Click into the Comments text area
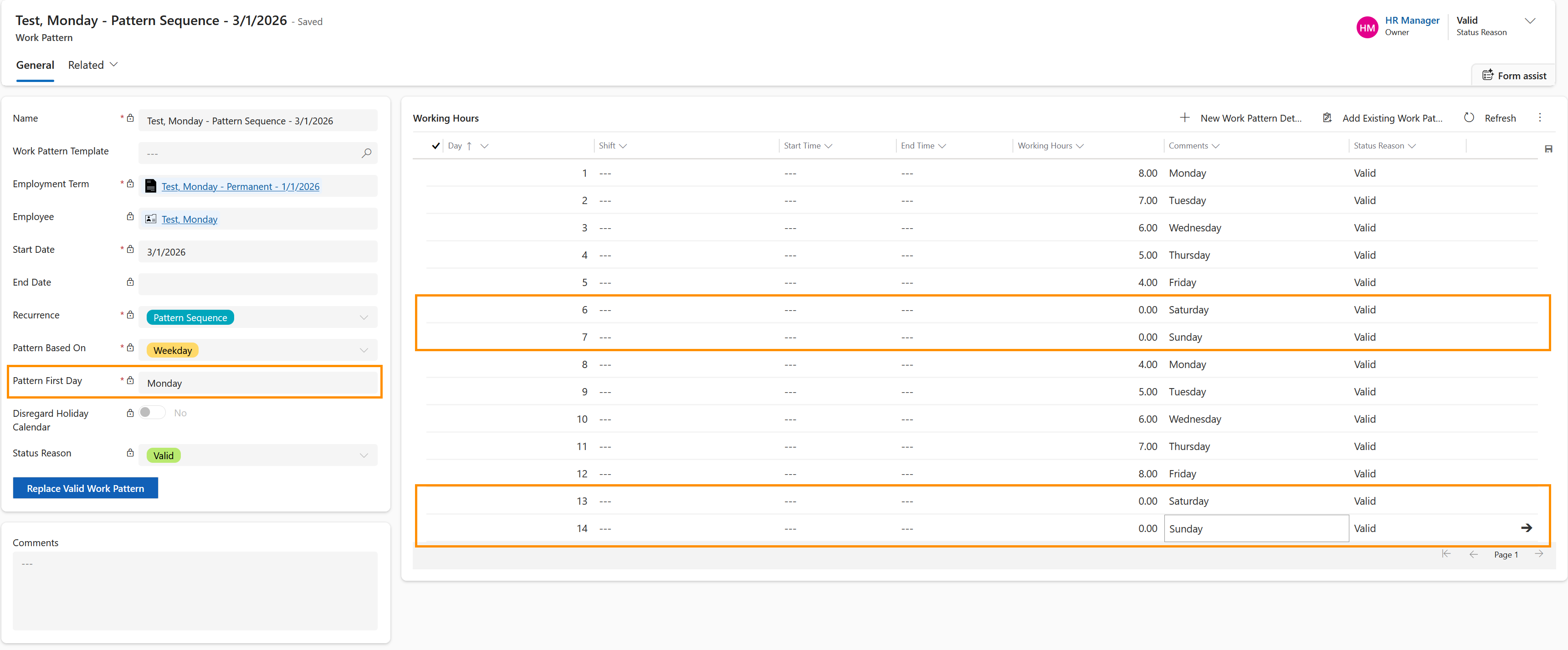 click(195, 590)
